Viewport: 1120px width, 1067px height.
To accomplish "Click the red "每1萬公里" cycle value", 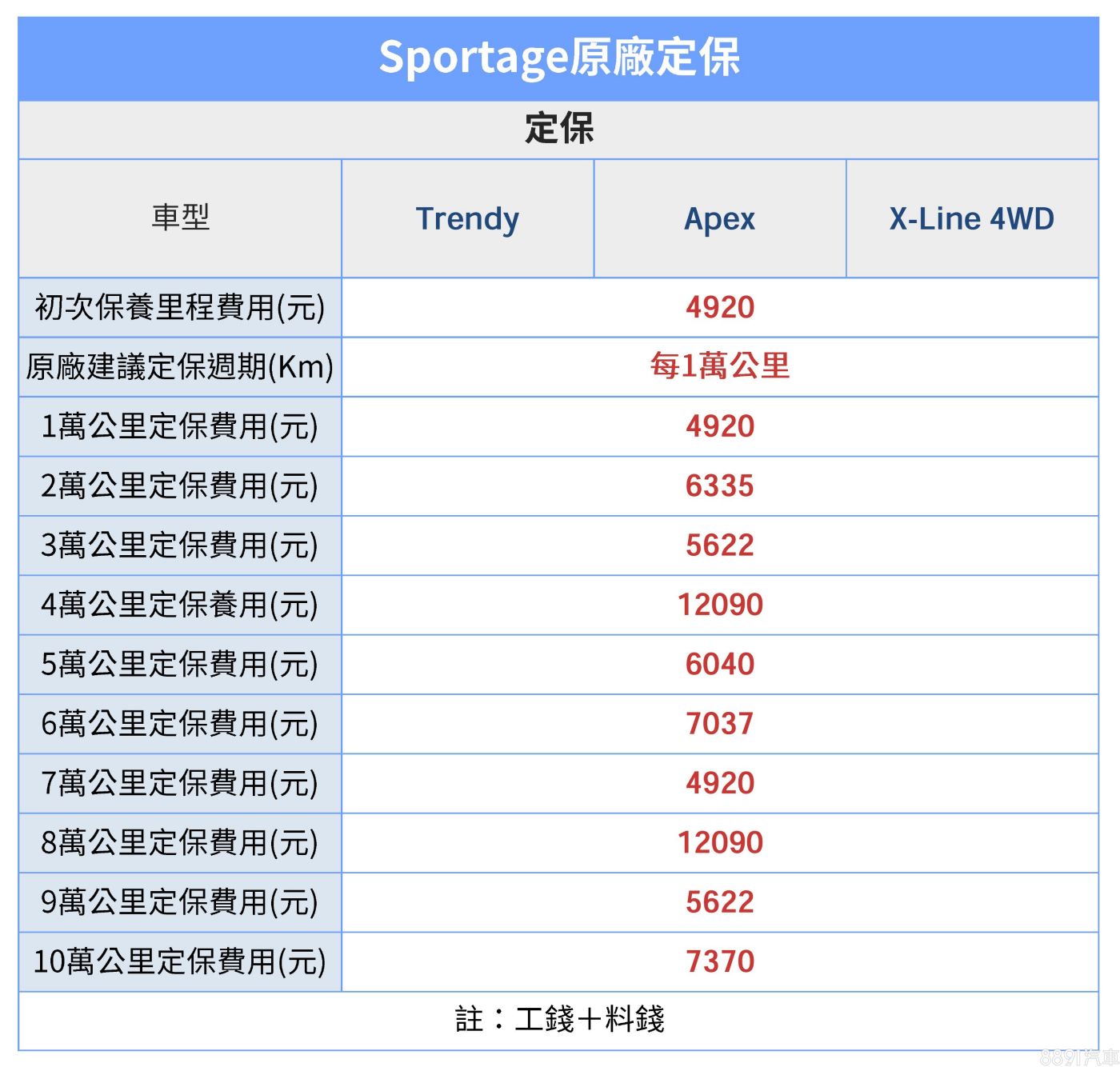I will pos(719,366).
